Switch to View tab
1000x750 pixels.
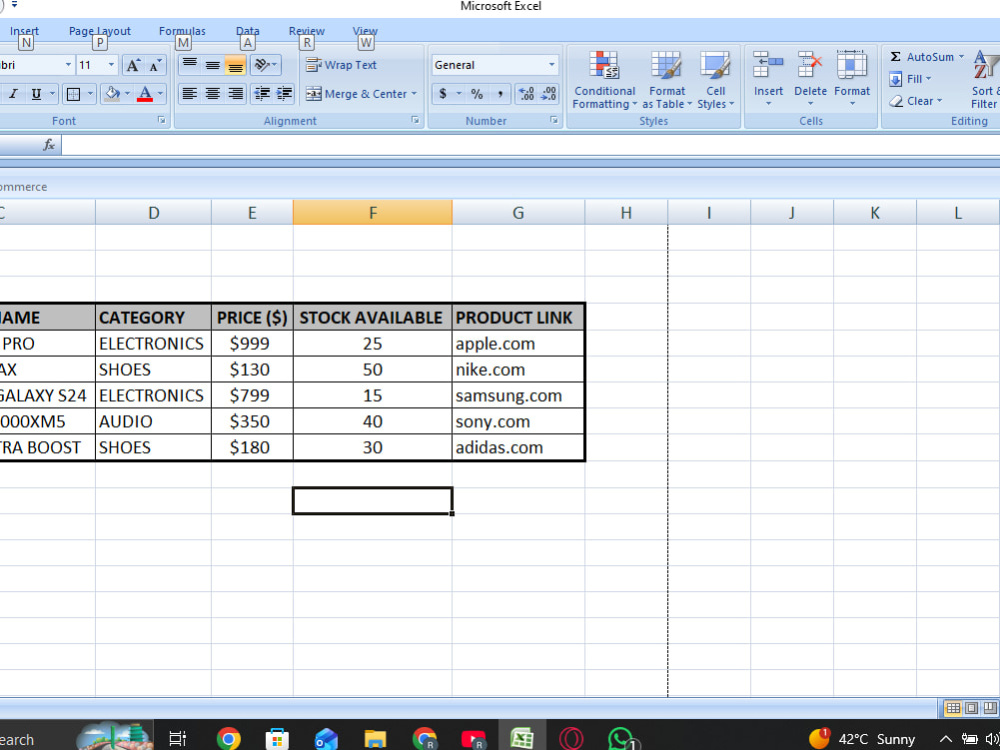365,31
